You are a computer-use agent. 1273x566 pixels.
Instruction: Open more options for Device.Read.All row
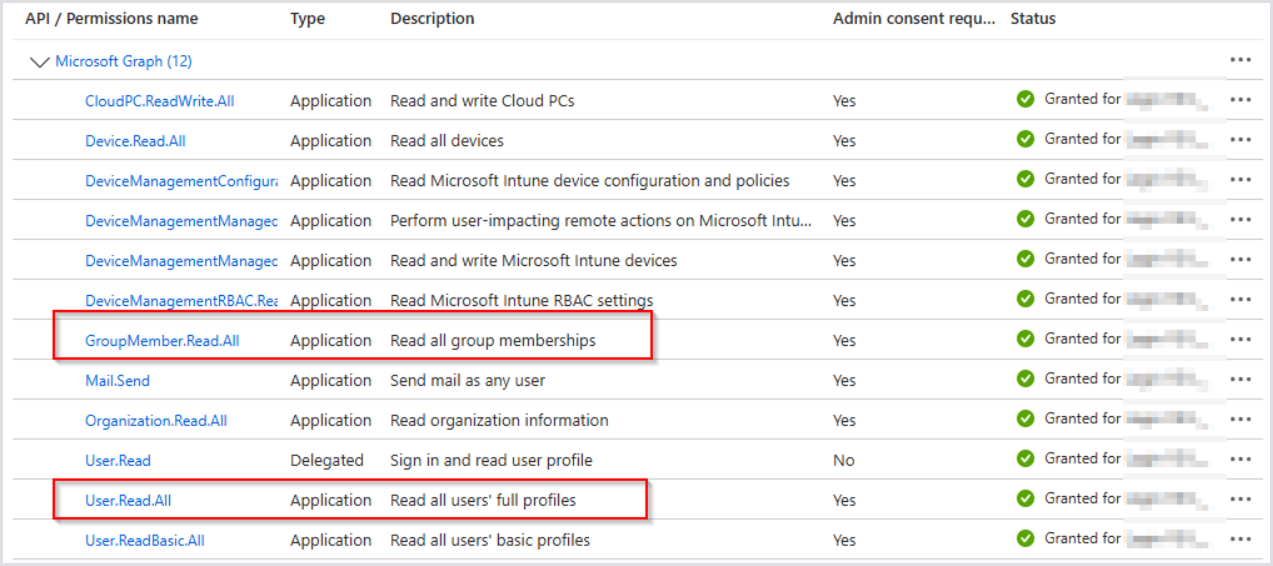point(1241,140)
